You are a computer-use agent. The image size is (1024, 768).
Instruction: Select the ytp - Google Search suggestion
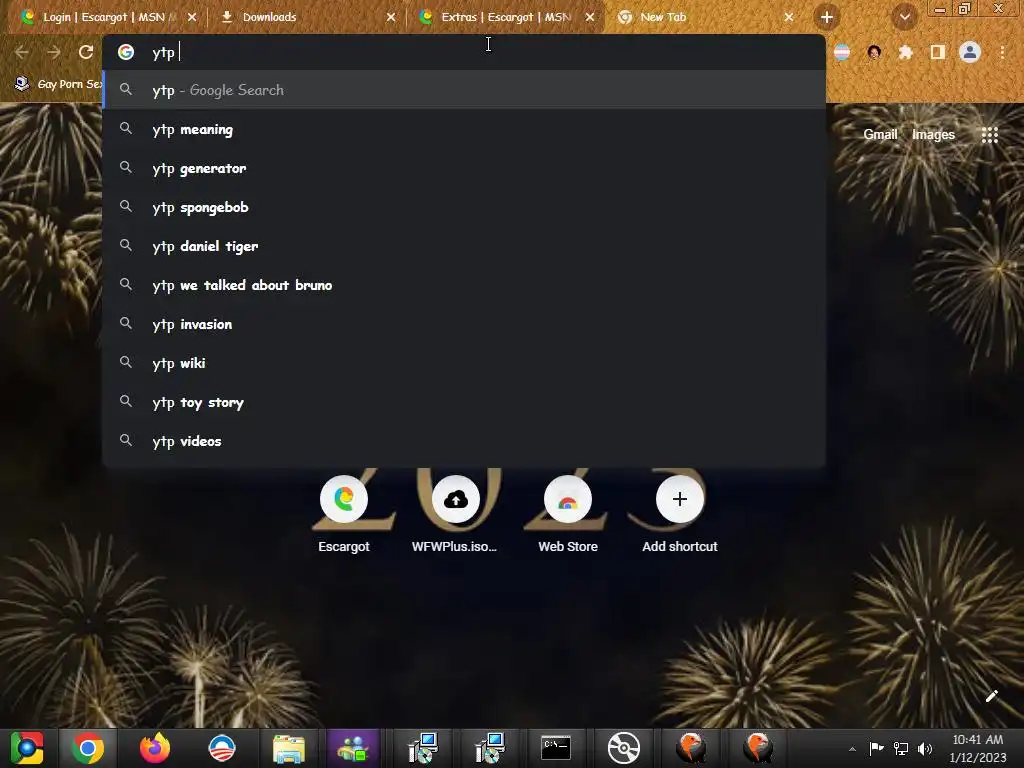pyautogui.click(x=464, y=89)
